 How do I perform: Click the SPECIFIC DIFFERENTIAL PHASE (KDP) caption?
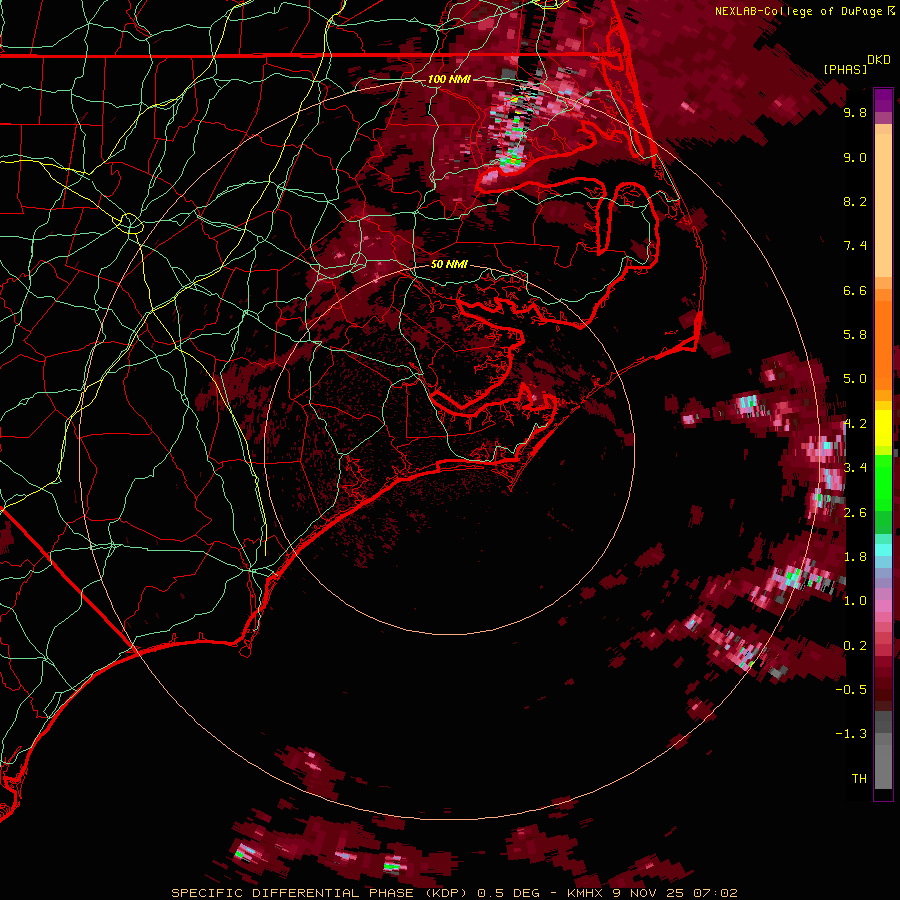pyautogui.click(x=320, y=893)
